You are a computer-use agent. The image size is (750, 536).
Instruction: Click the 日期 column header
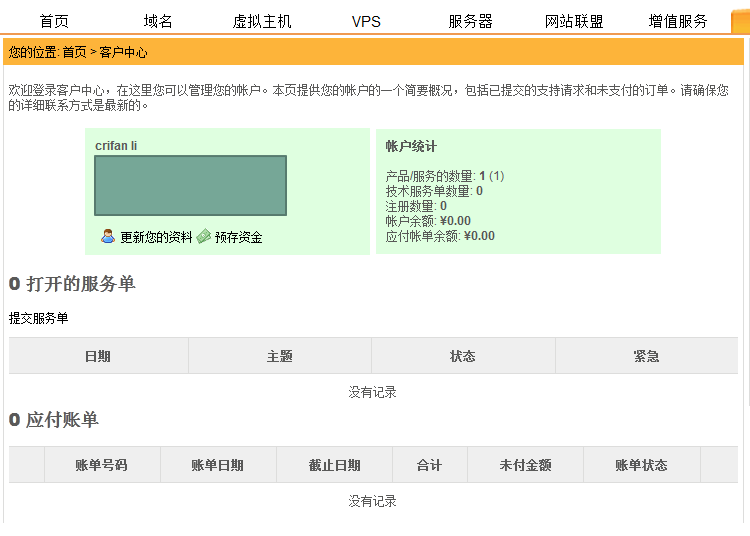coord(98,356)
